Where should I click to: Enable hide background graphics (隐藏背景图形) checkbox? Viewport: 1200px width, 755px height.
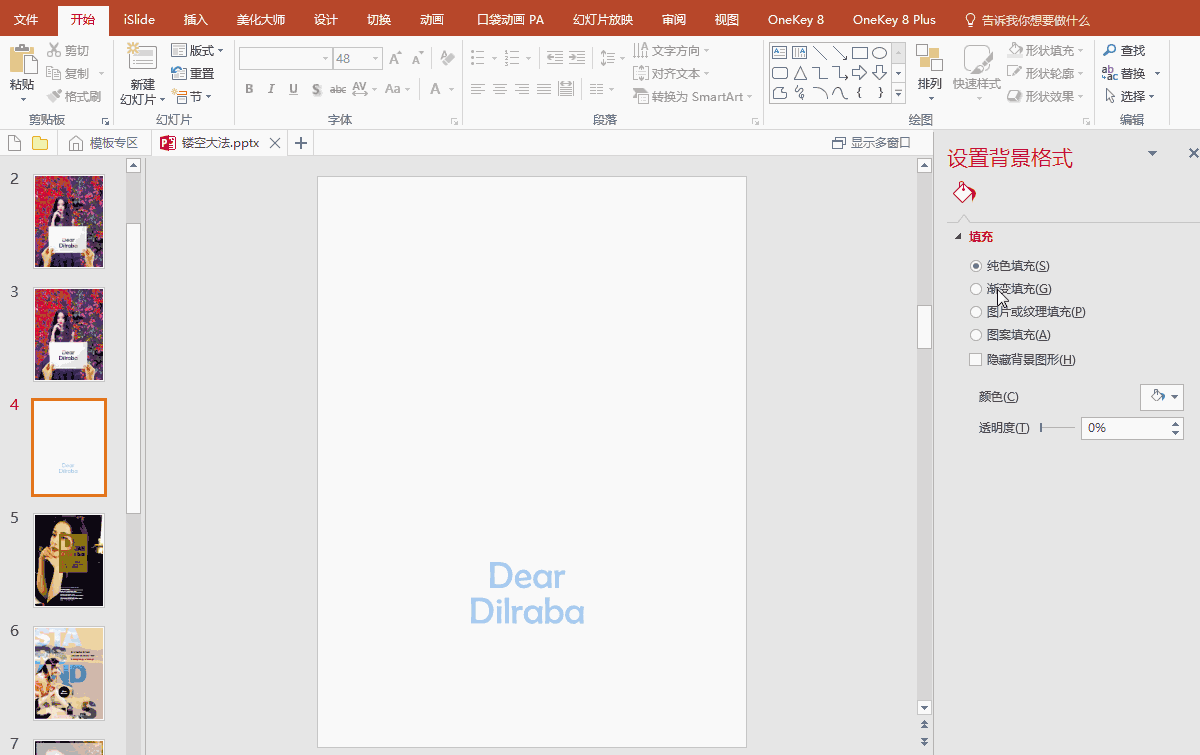pos(976,360)
